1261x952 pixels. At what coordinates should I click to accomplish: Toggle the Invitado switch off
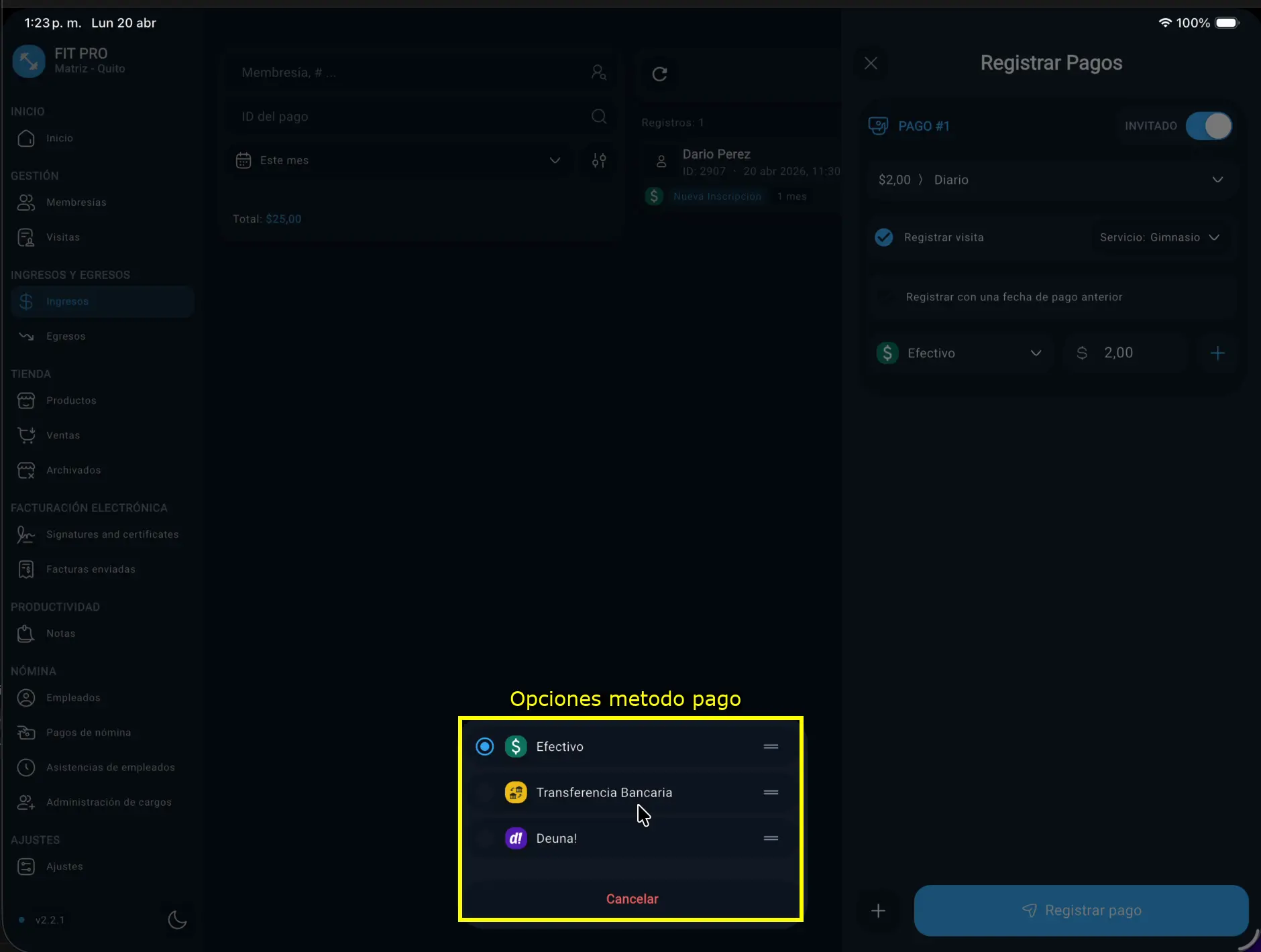click(x=1209, y=126)
